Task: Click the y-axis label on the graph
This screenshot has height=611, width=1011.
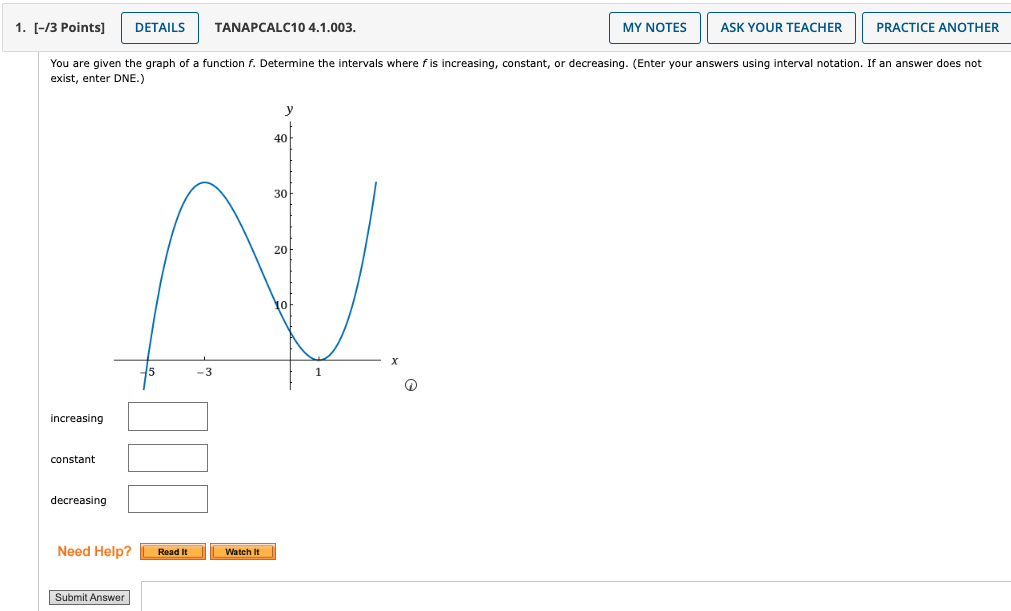Action: (x=288, y=108)
